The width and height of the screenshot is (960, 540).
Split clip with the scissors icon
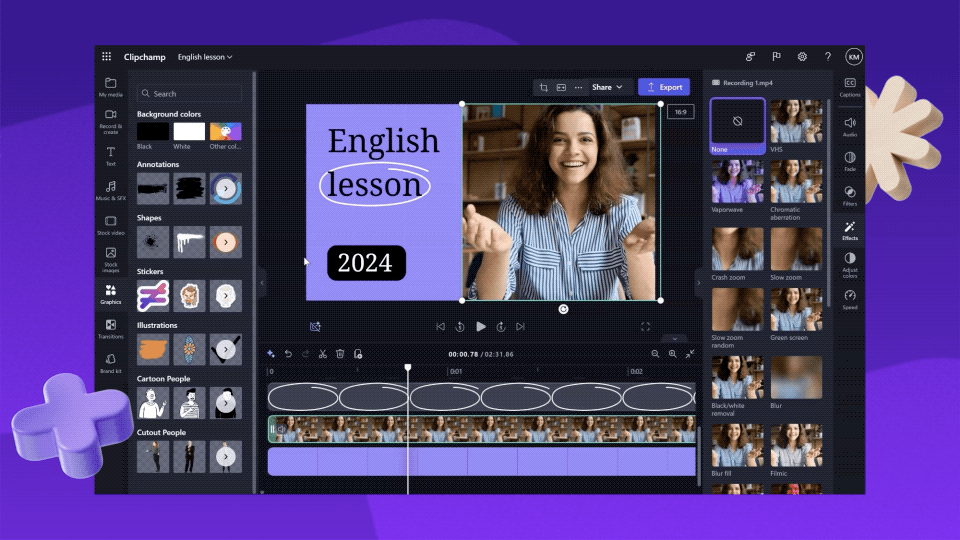pos(323,354)
